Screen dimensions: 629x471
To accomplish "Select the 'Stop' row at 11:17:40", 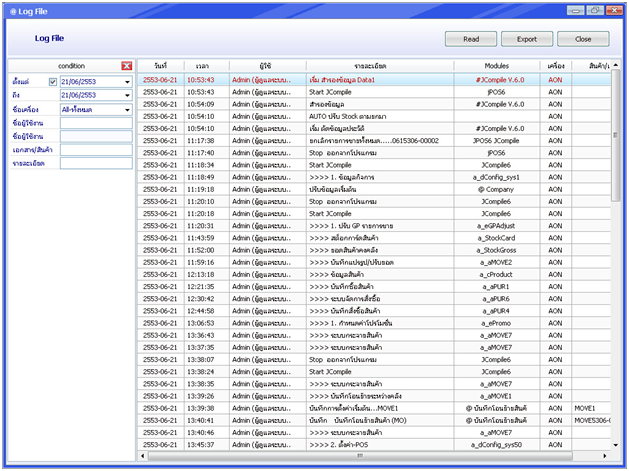I will (375, 153).
